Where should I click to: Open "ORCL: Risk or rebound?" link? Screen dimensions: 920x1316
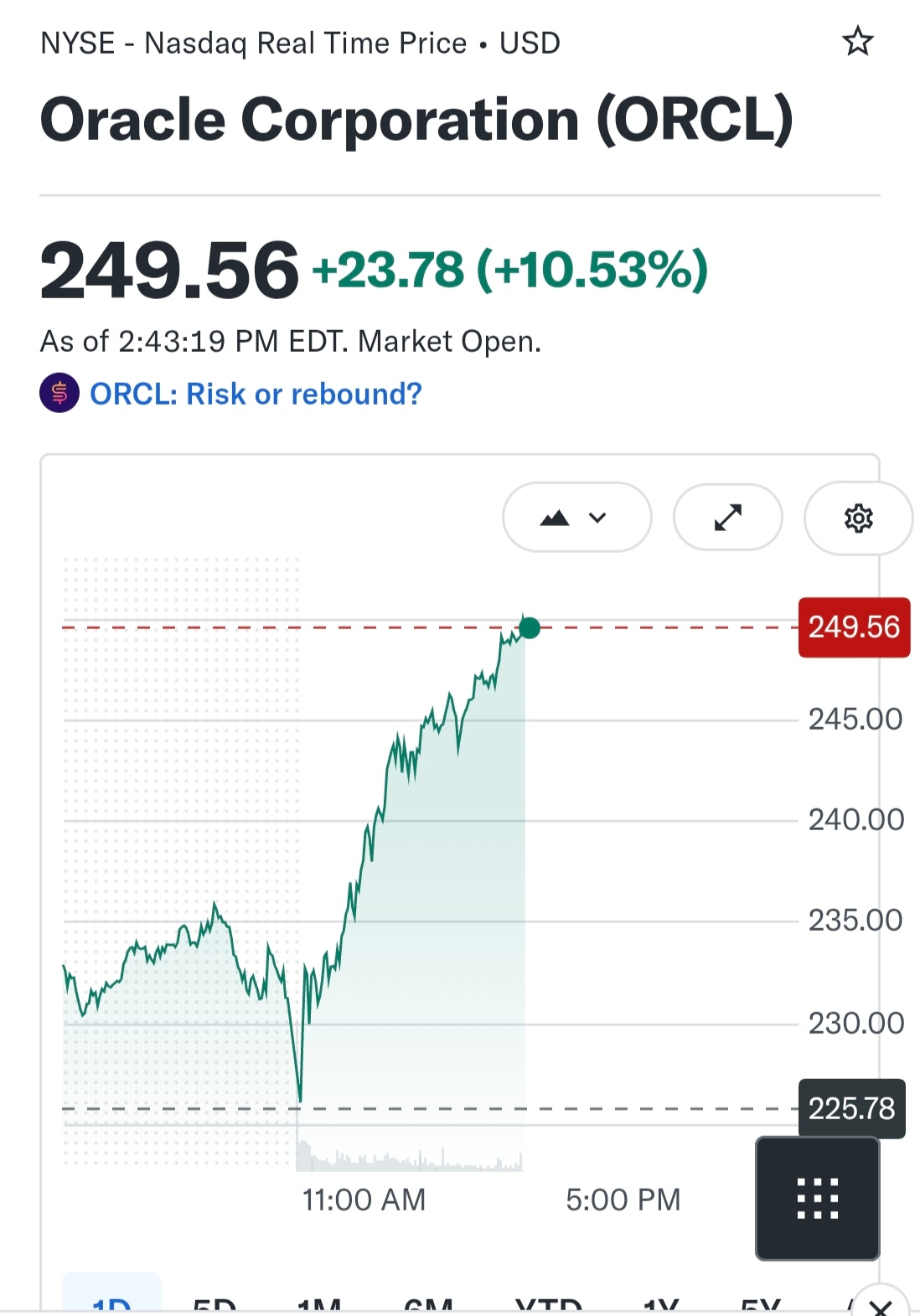click(256, 394)
